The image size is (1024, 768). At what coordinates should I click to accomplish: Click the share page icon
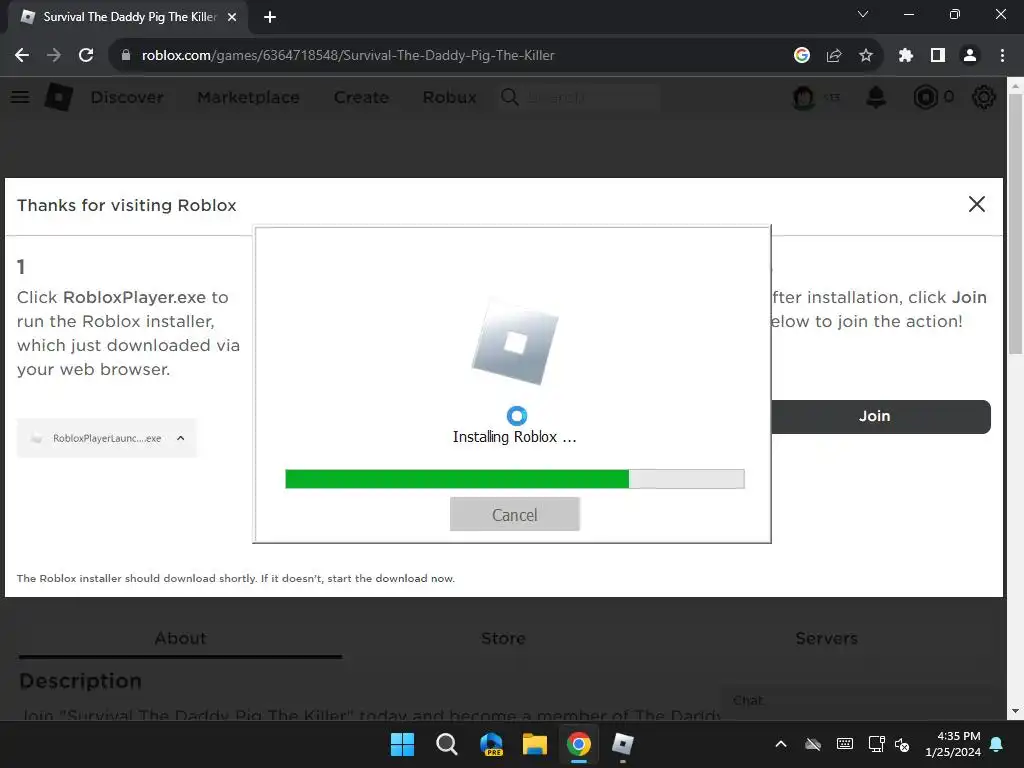834,55
